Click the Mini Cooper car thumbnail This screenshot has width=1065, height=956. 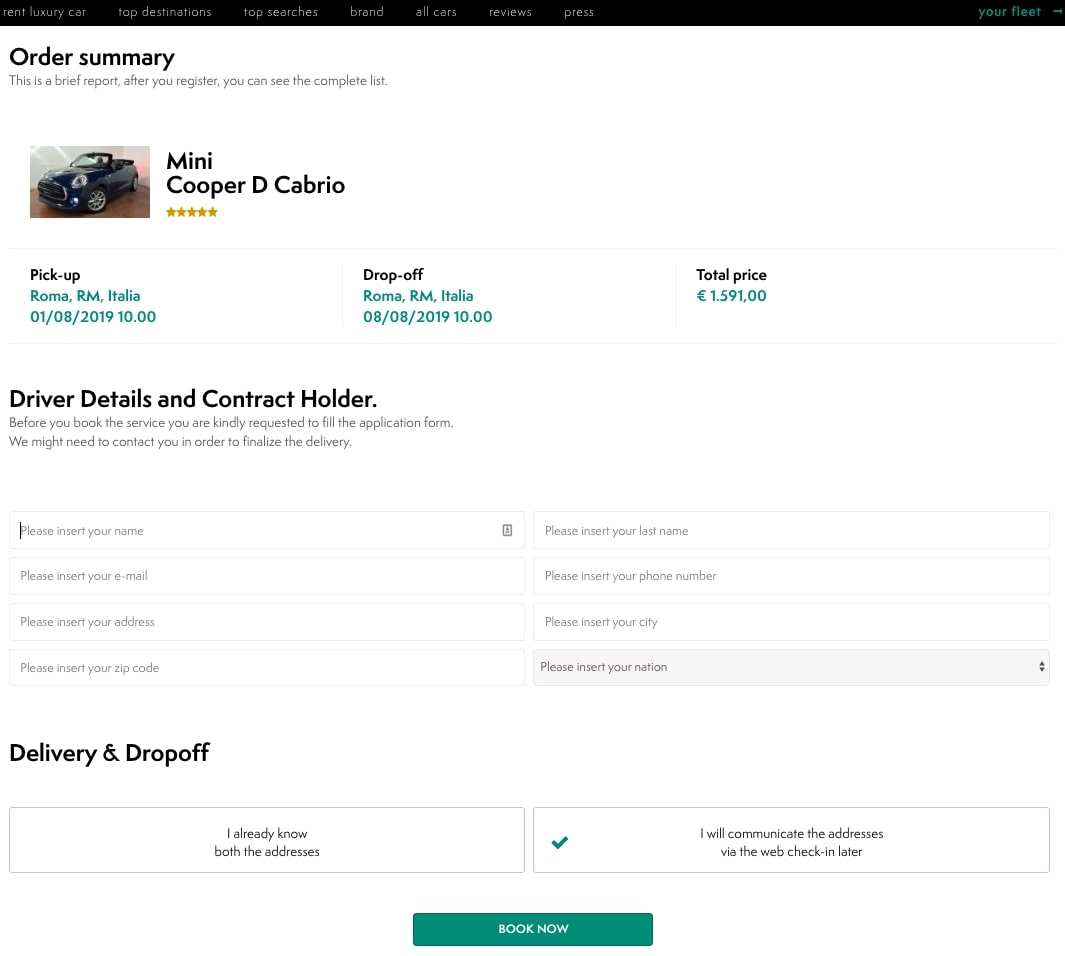tap(90, 182)
